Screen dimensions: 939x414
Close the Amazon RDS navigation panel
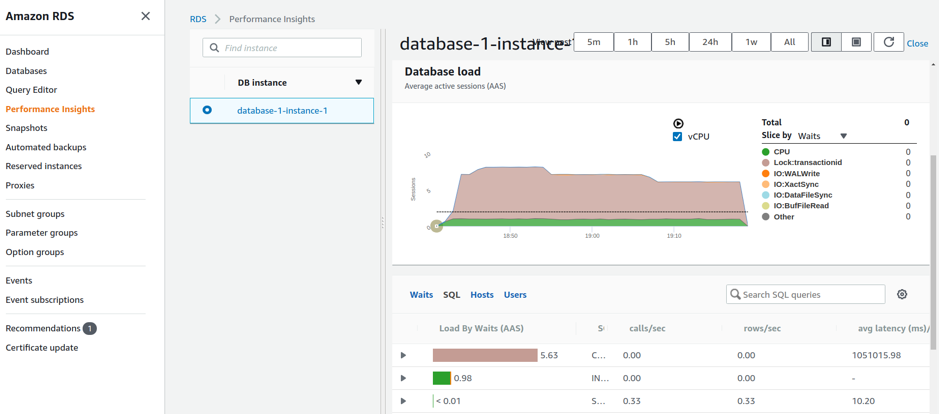tap(146, 16)
